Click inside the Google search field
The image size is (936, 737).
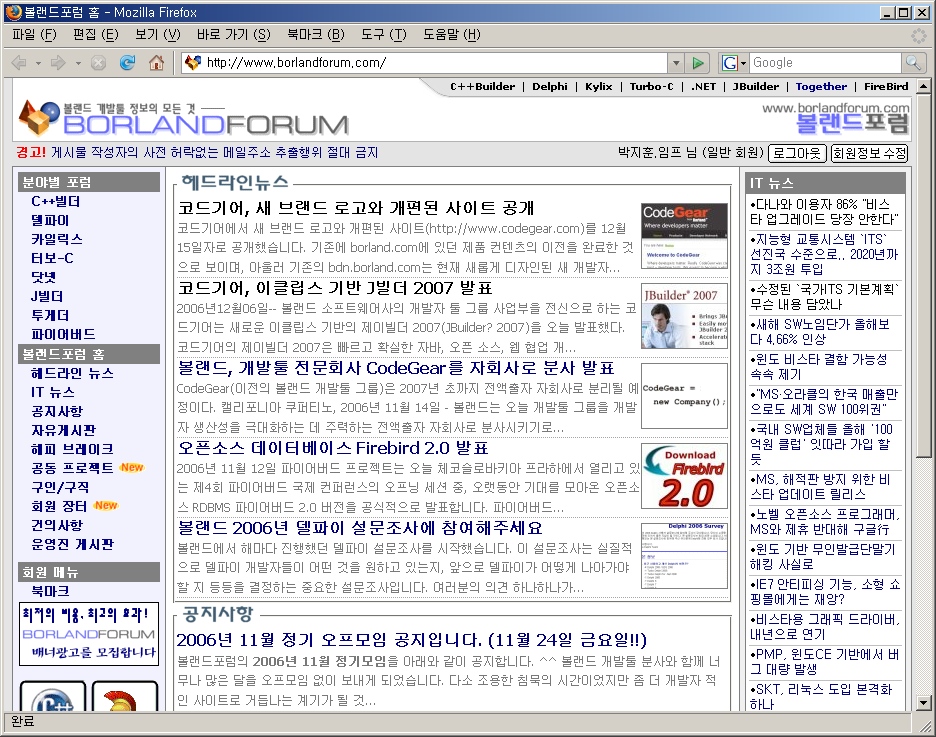point(823,63)
